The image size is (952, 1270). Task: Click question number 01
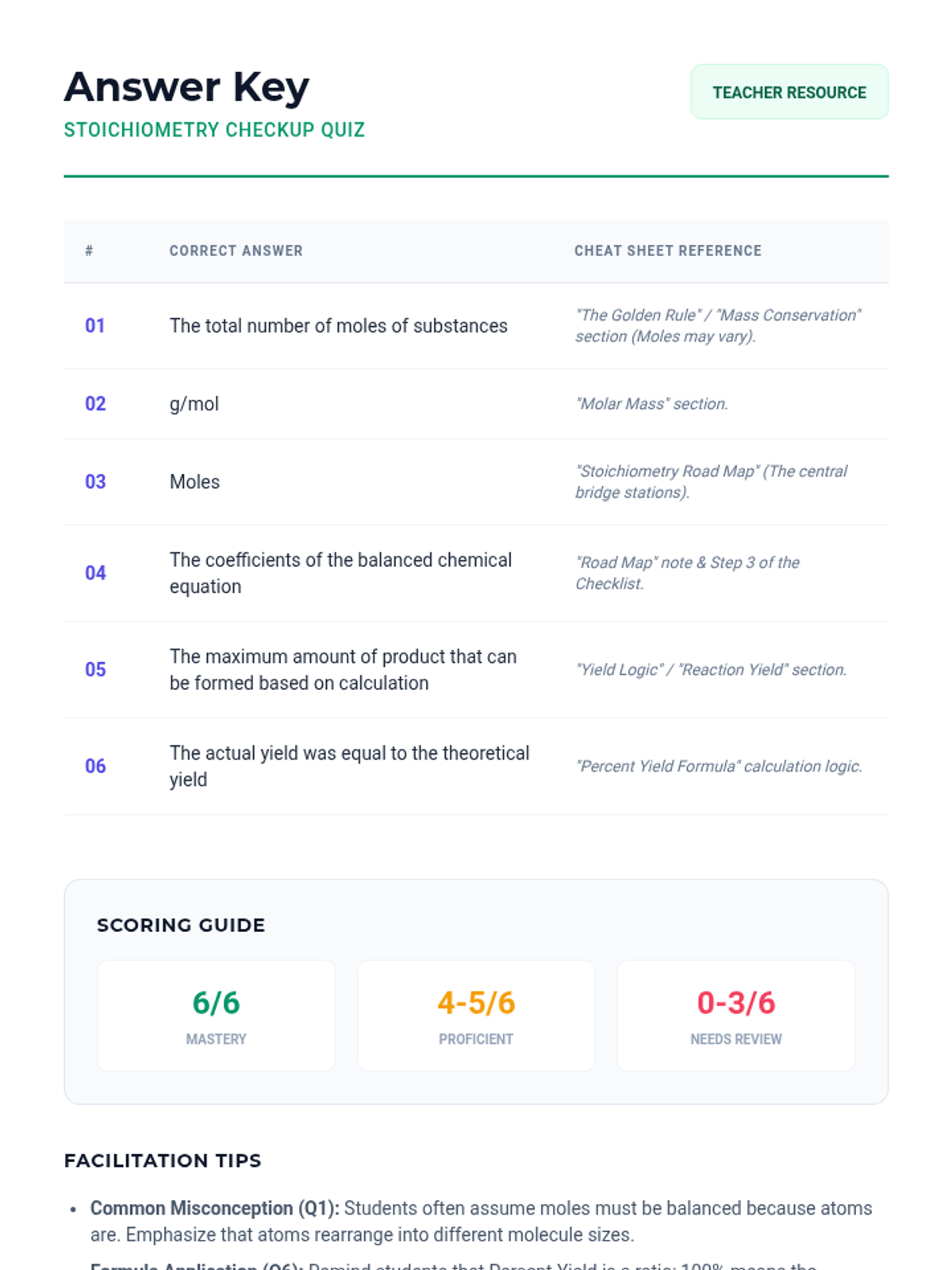(x=95, y=325)
